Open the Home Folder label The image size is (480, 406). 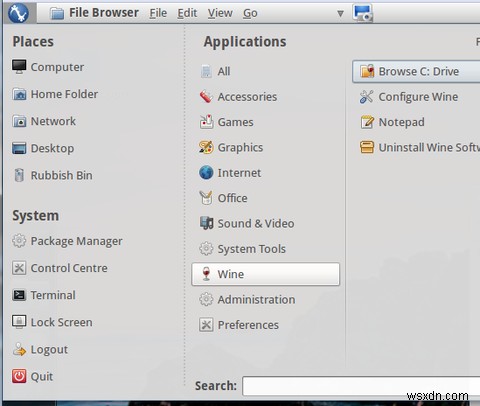click(x=64, y=94)
